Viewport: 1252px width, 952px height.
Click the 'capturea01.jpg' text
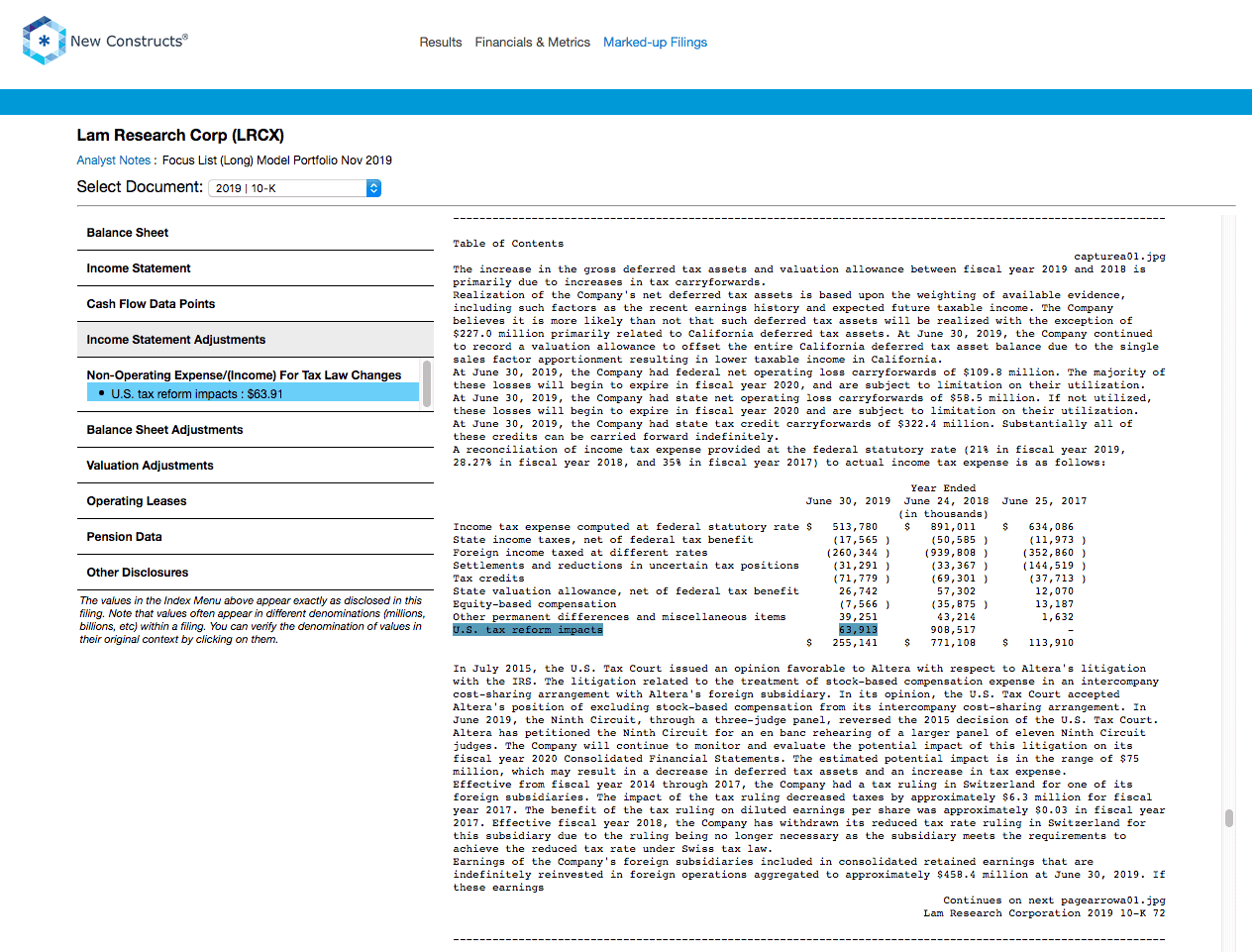click(x=1119, y=257)
